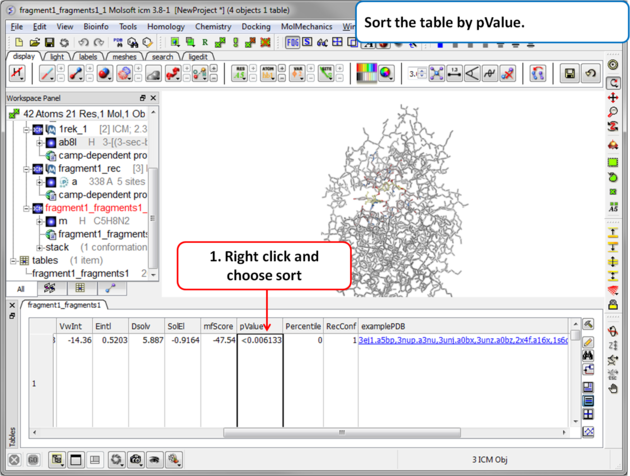Open the Chemistry menu
The image size is (630, 476).
(213, 27)
